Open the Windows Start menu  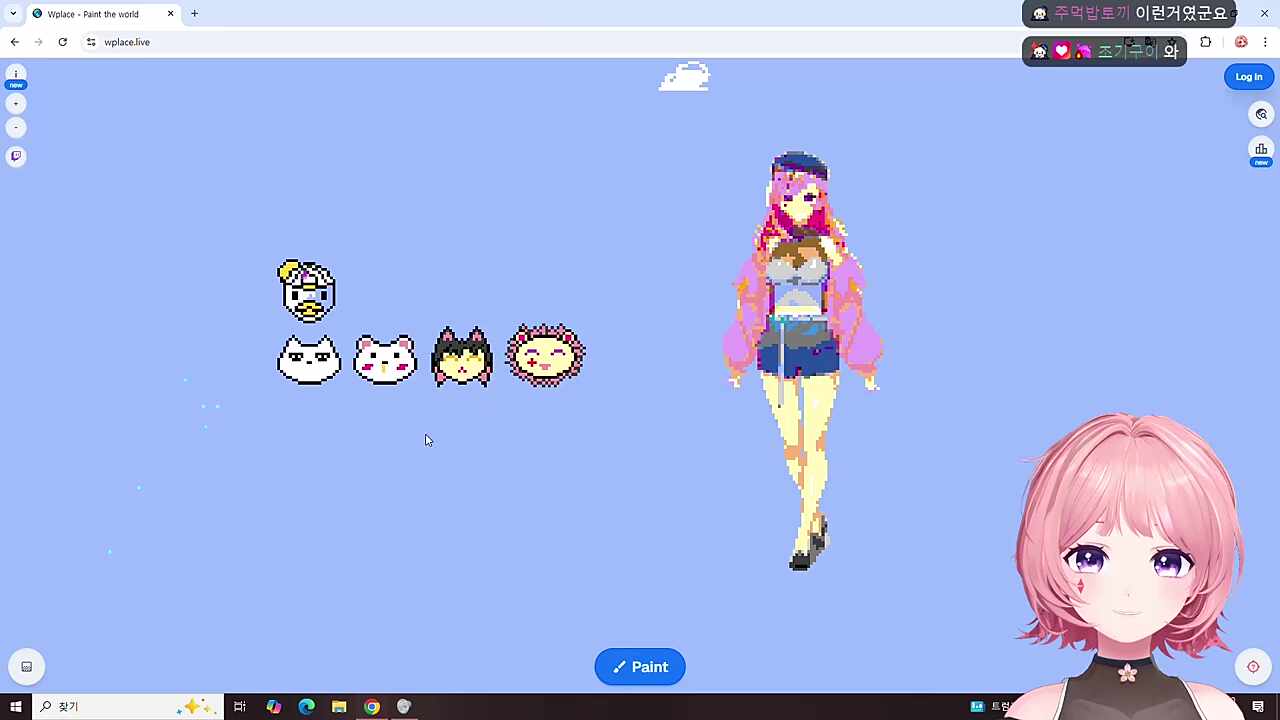pyautogui.click(x=15, y=707)
